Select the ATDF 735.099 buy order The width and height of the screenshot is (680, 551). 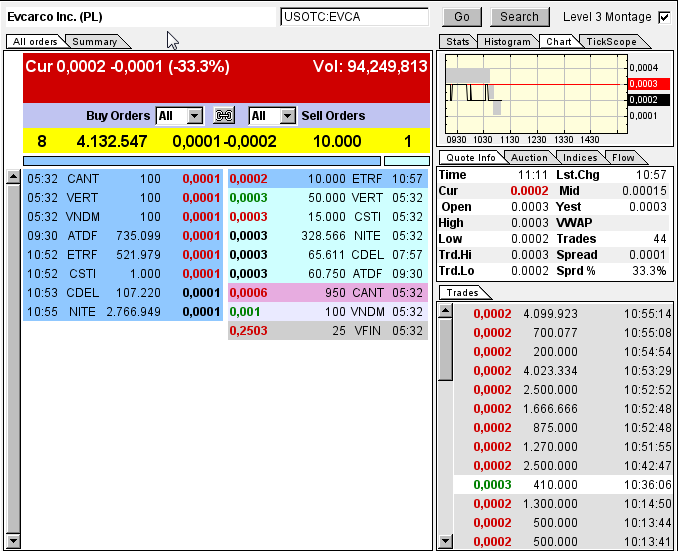click(x=123, y=236)
